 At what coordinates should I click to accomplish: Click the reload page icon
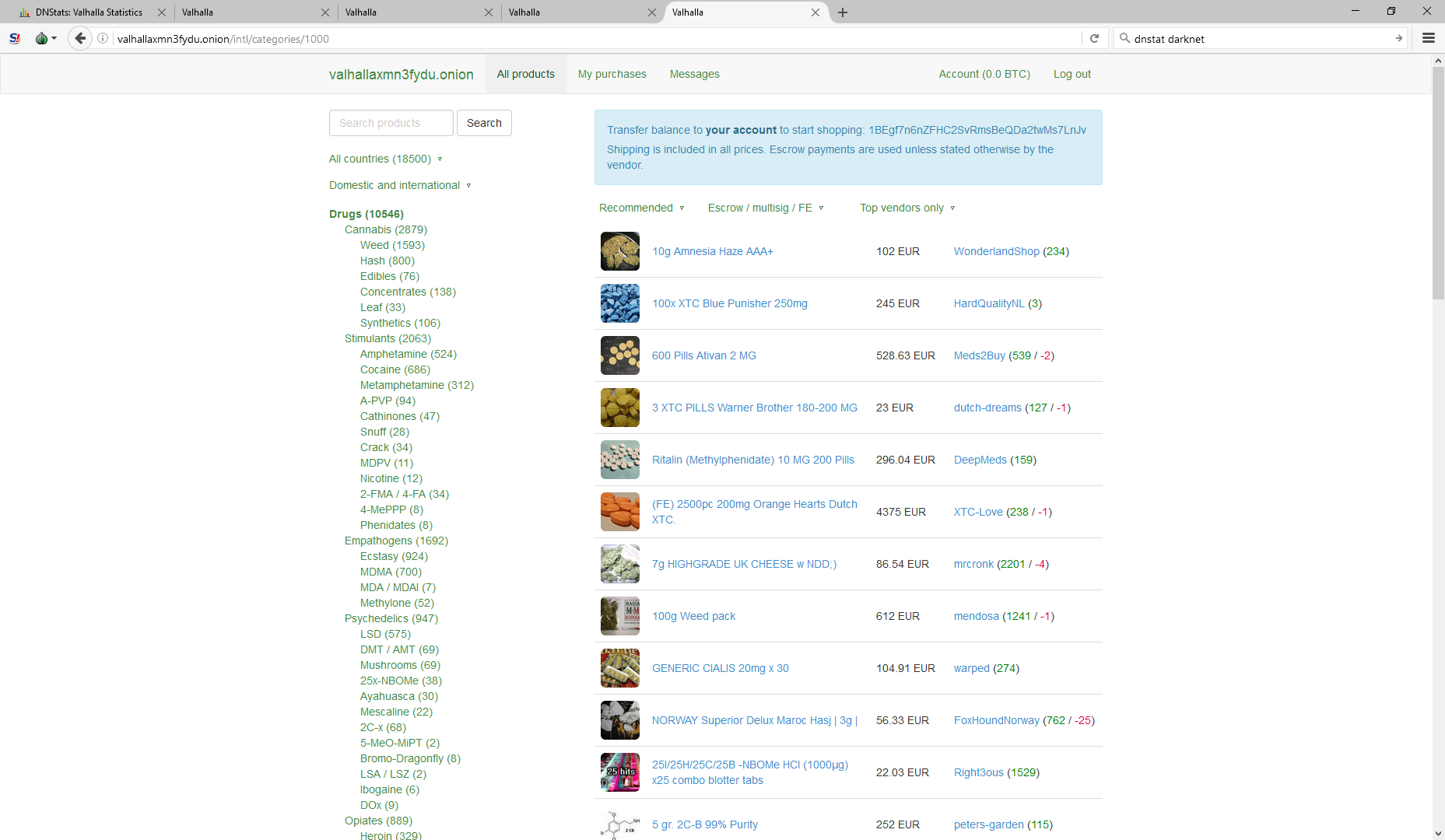(x=1094, y=38)
